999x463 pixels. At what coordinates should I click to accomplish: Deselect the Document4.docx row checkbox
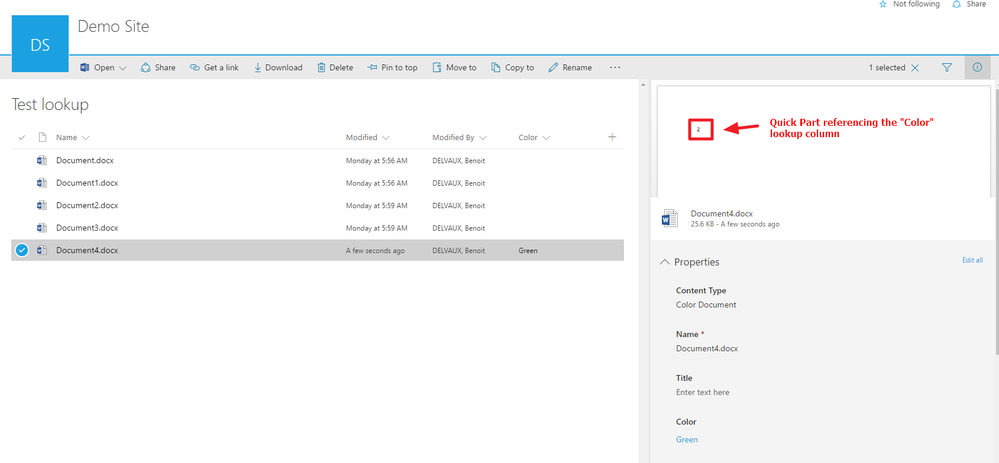(x=22, y=250)
